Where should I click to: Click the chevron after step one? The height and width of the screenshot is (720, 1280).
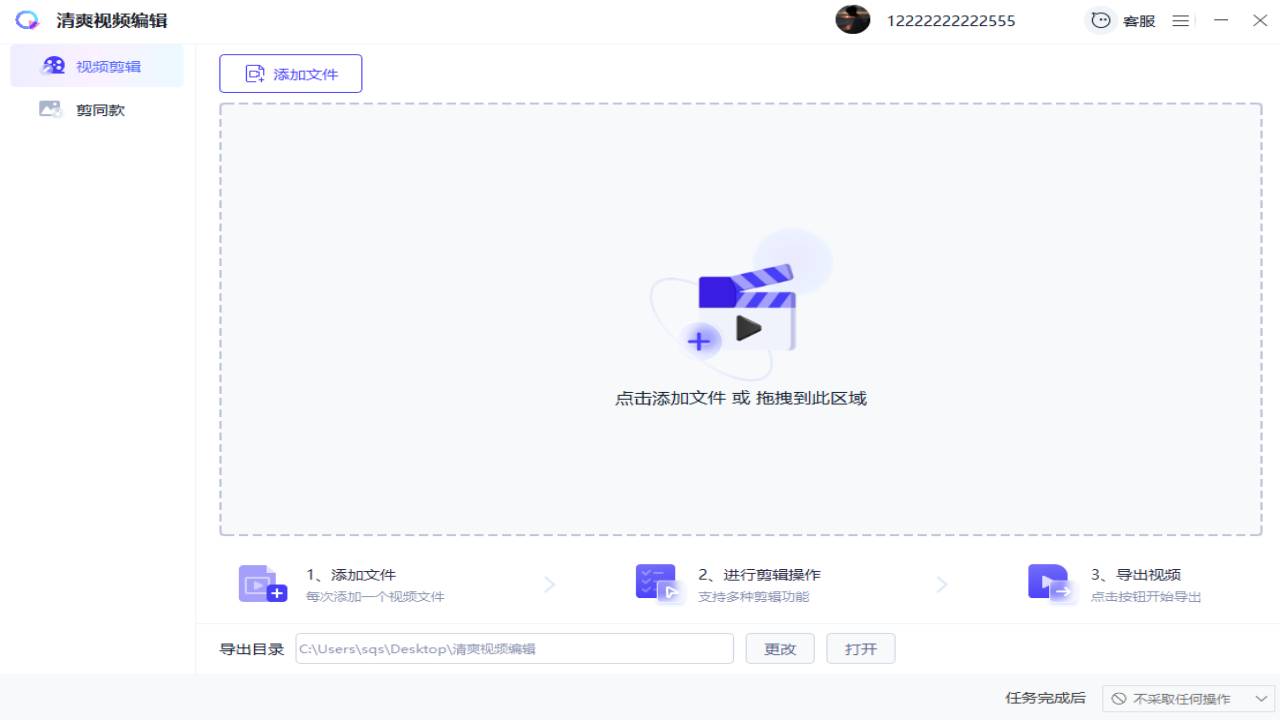(549, 584)
